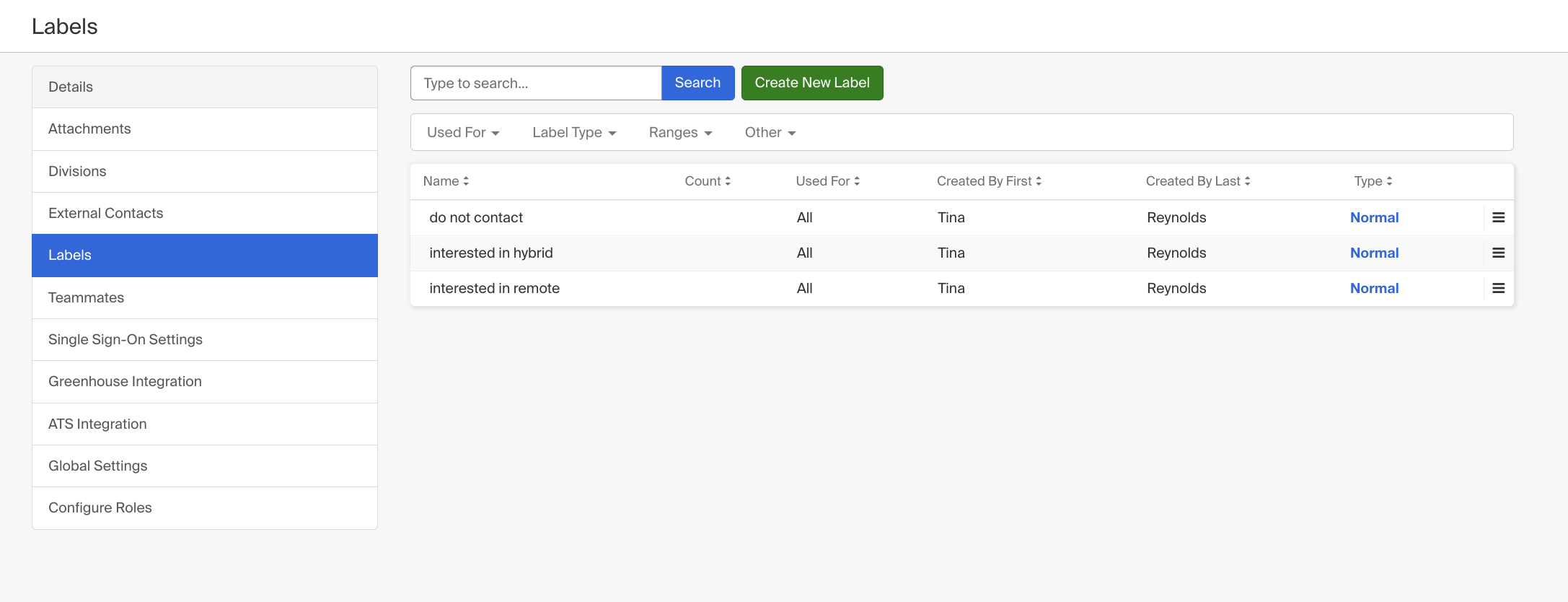The height and width of the screenshot is (602, 1568).
Task: Expand the Used For filter dropdown
Action: [463, 132]
